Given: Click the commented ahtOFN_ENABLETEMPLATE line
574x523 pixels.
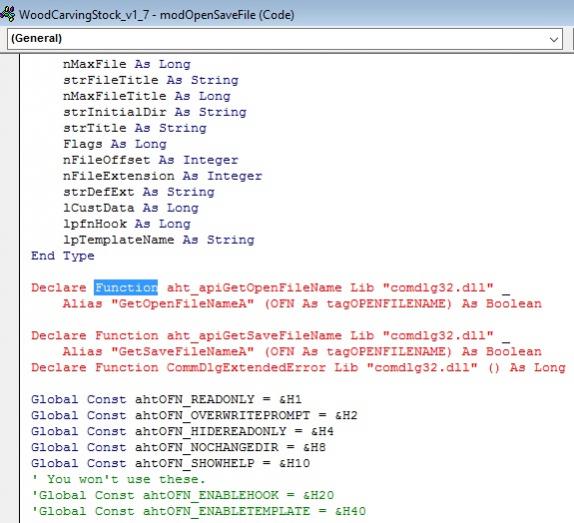Looking at the screenshot, I should [x=198, y=511].
